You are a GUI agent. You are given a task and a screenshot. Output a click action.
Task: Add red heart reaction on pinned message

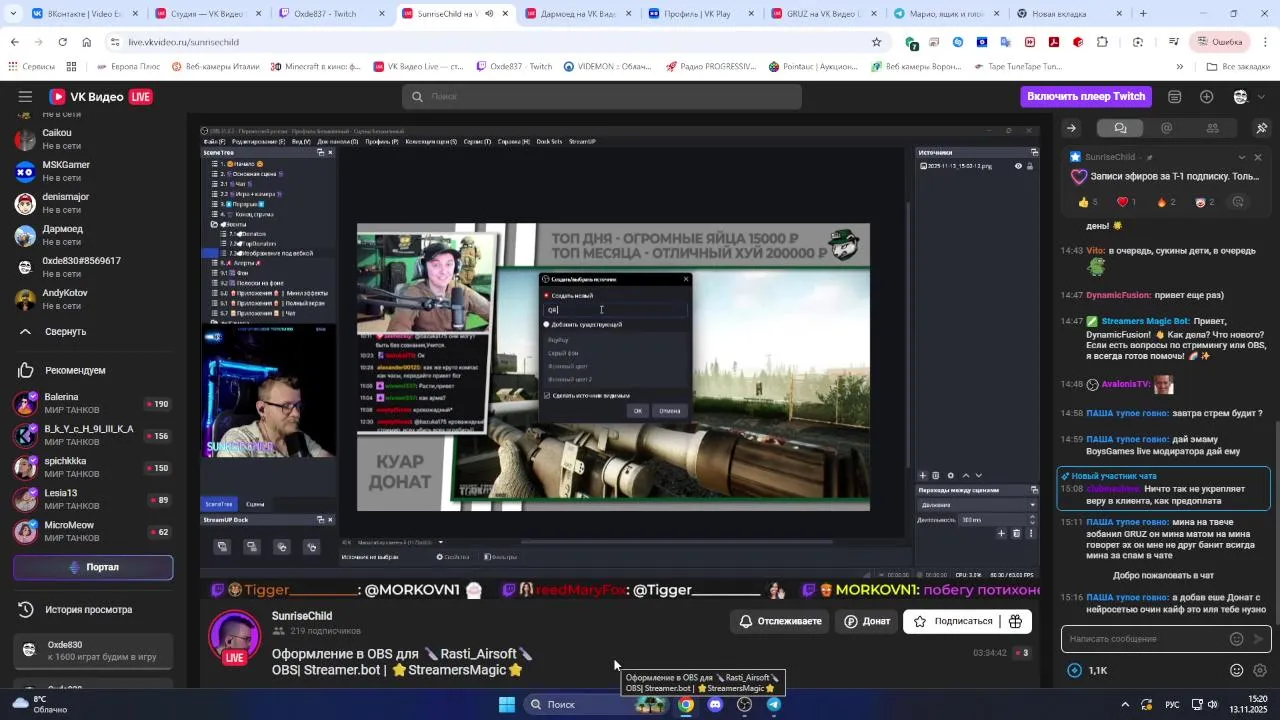[x=1126, y=202]
